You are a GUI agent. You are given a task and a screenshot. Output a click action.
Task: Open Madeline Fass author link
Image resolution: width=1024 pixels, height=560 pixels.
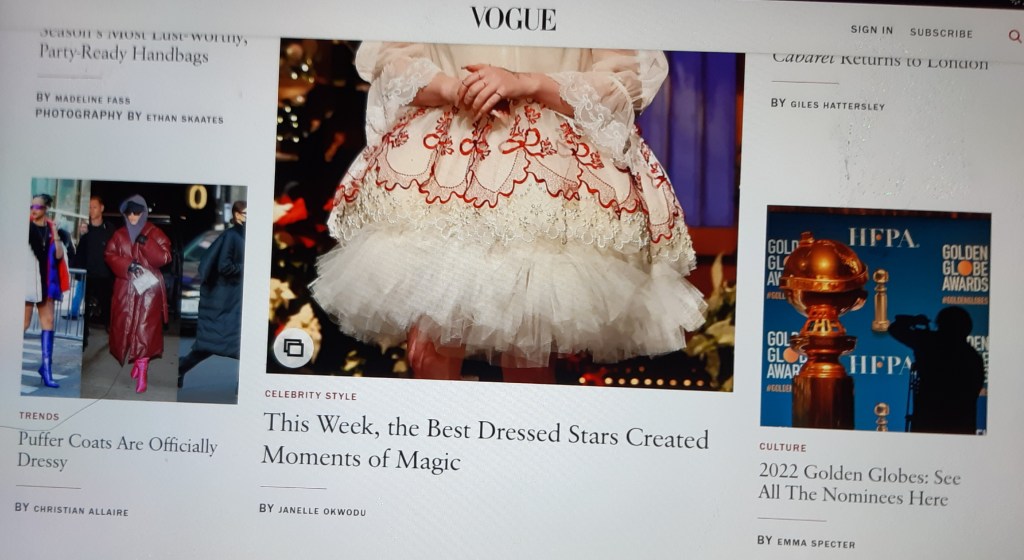[92, 99]
